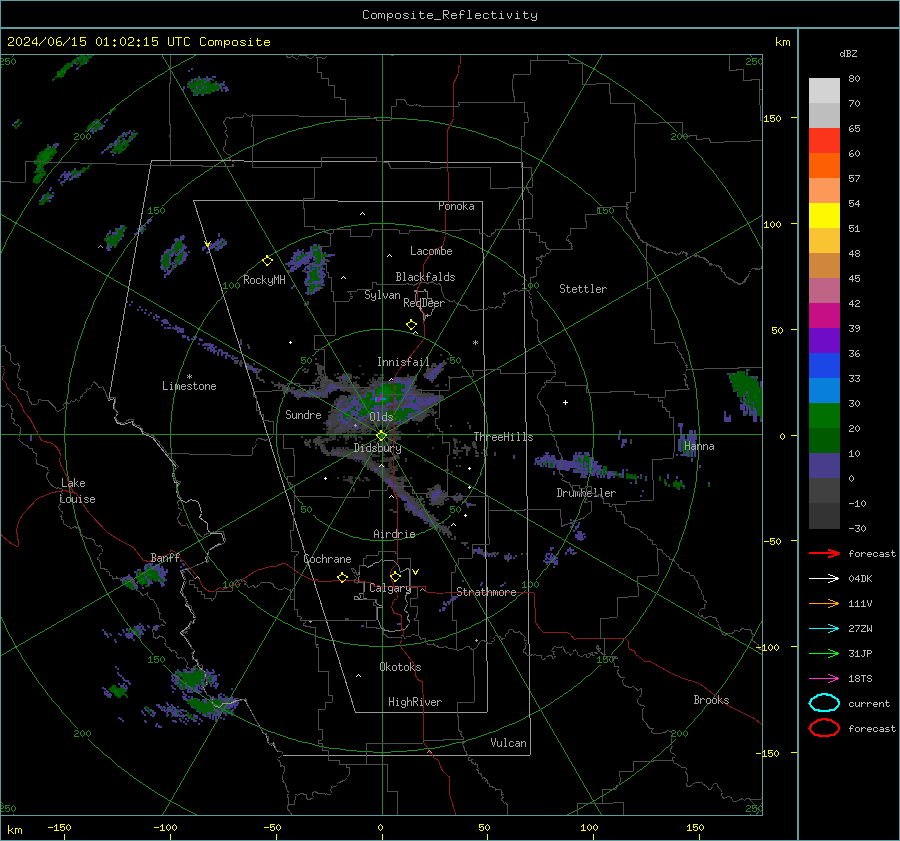This screenshot has height=841, width=900.
Task: Click the cyan 27ZW arrow icon
Action: [824, 629]
